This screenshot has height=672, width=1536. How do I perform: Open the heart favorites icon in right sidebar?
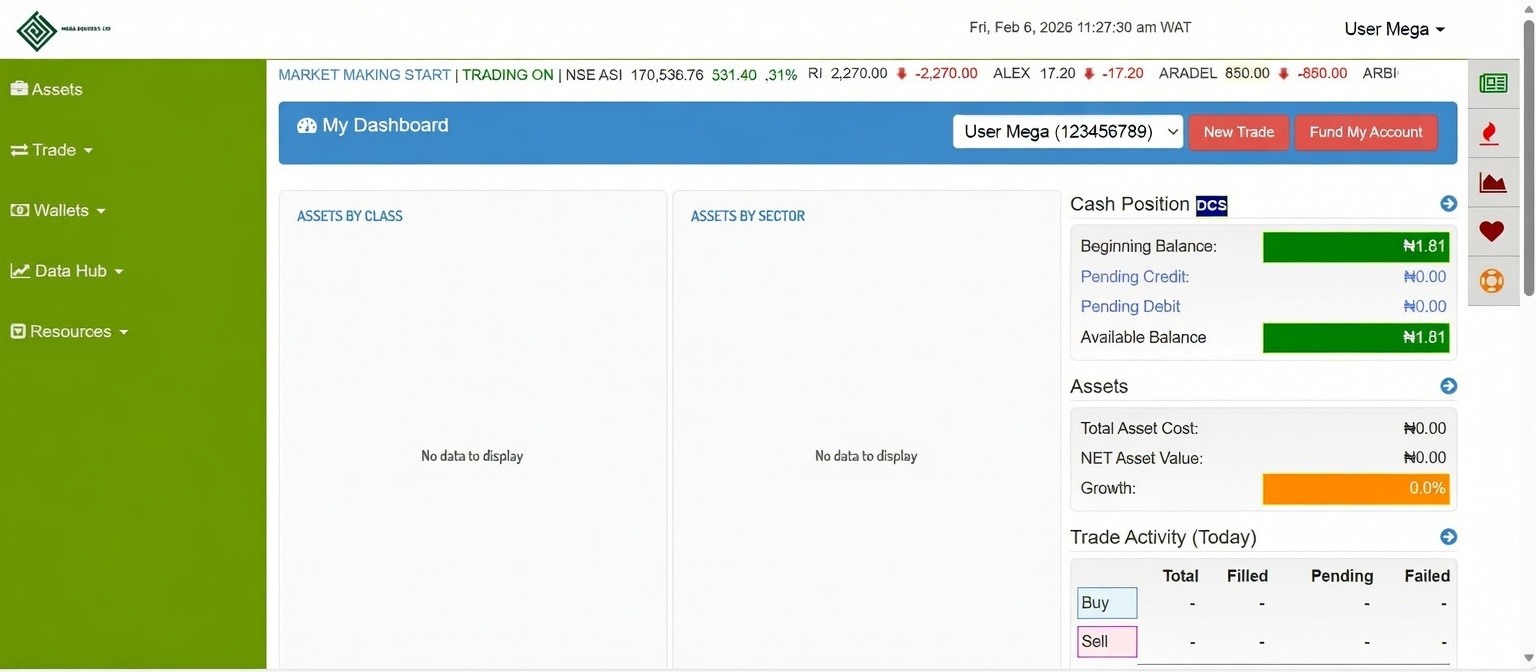click(1491, 231)
